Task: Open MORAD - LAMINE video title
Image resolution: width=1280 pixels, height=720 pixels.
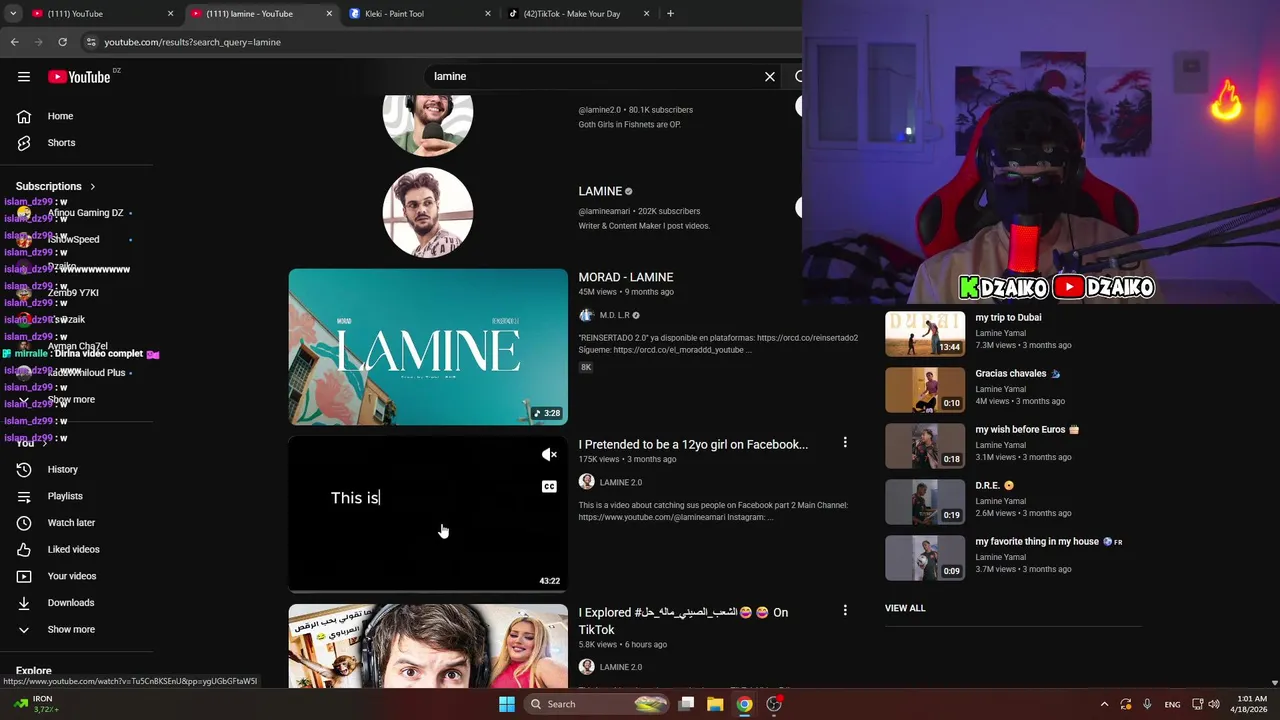Action: 626,277
